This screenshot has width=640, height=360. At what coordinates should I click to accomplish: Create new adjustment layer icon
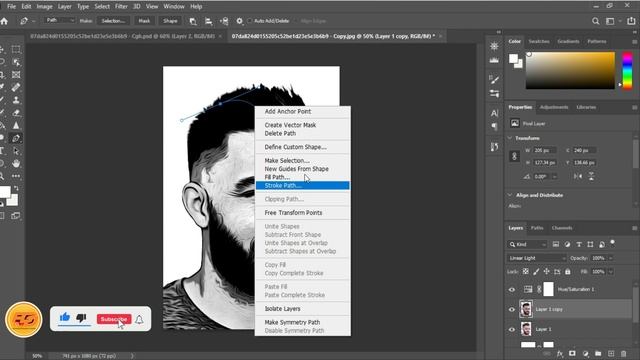(585, 354)
